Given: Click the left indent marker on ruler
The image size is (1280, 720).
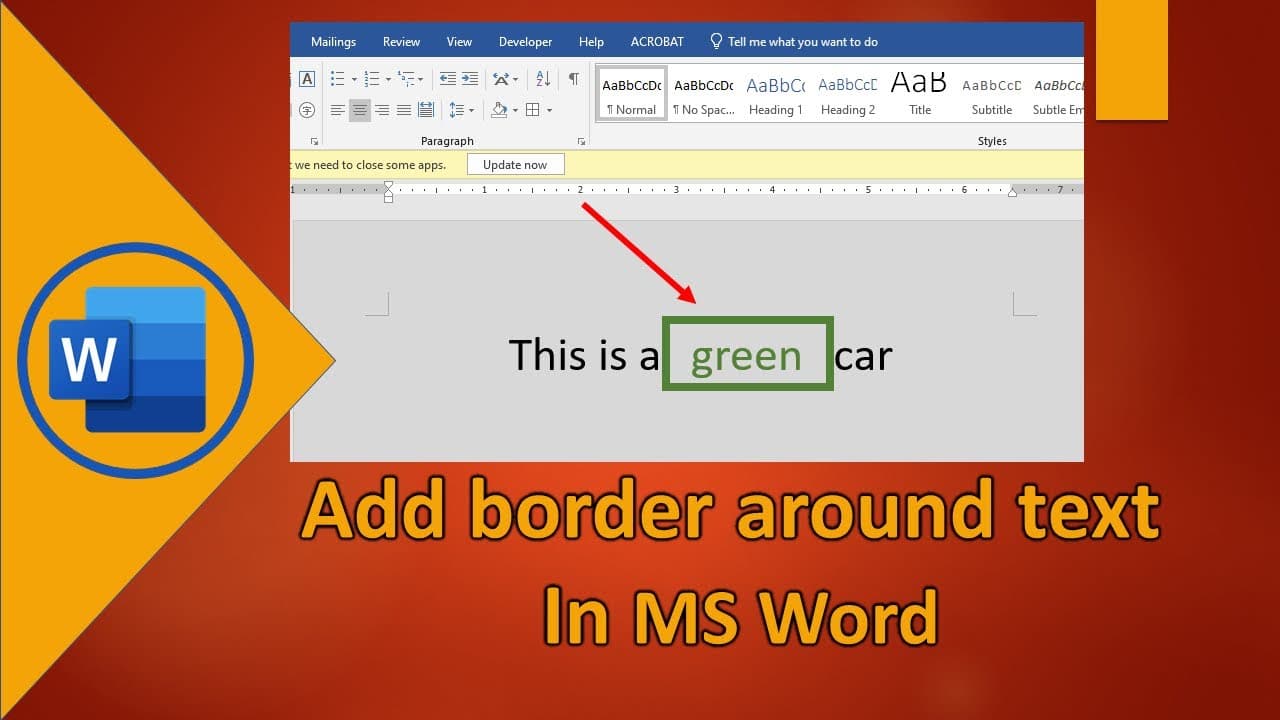Looking at the screenshot, I should tap(388, 197).
